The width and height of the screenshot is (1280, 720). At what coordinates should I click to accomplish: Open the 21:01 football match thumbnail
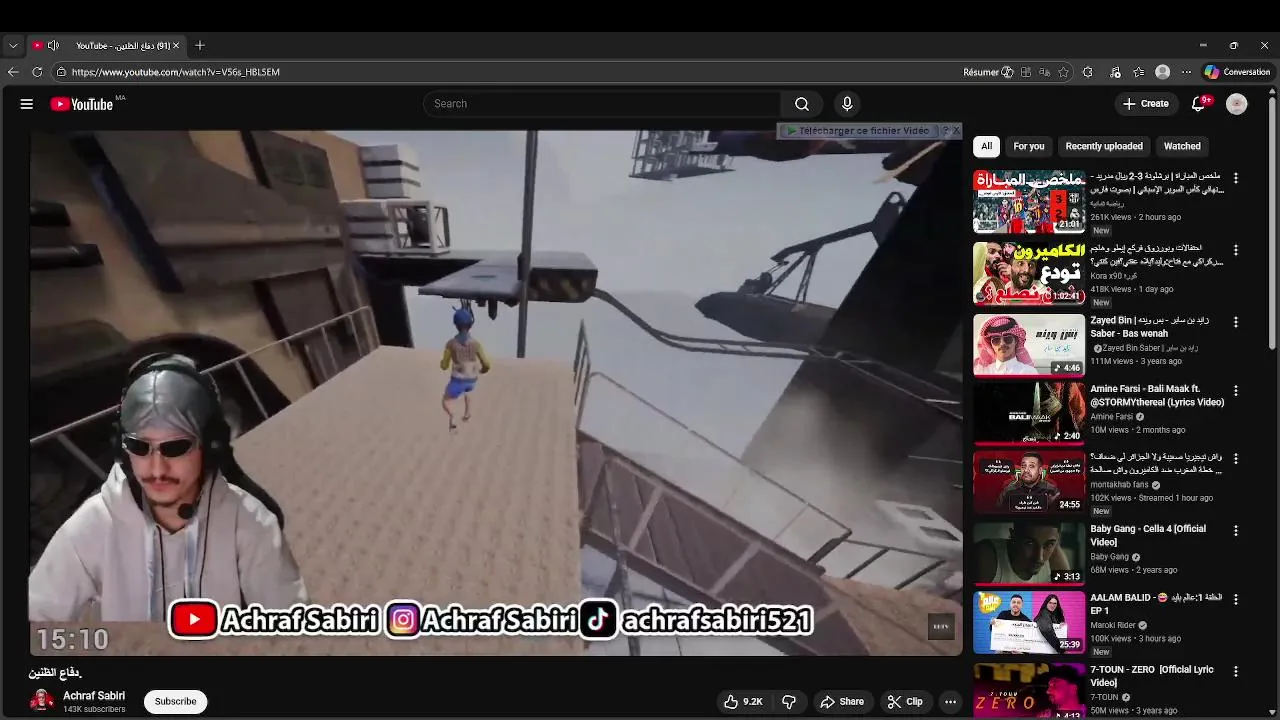(x=1029, y=201)
